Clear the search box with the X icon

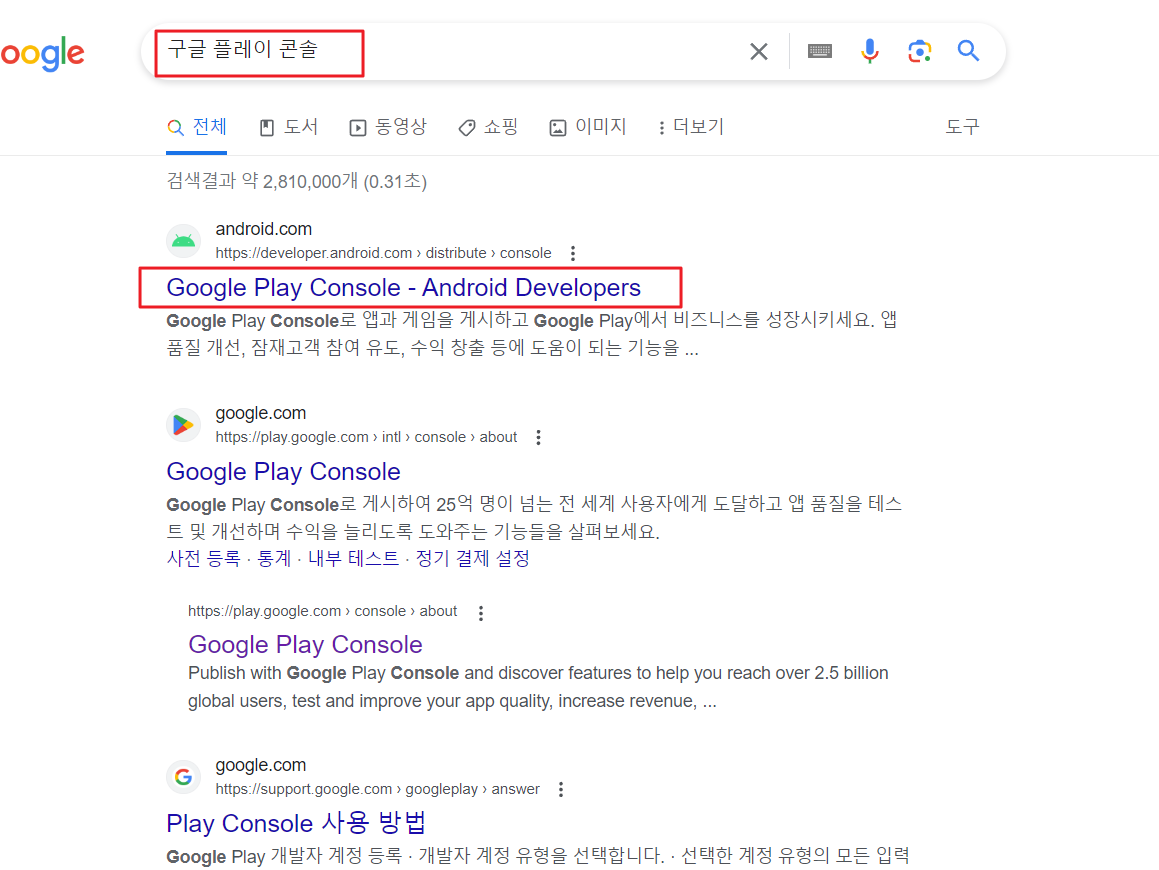tap(758, 52)
